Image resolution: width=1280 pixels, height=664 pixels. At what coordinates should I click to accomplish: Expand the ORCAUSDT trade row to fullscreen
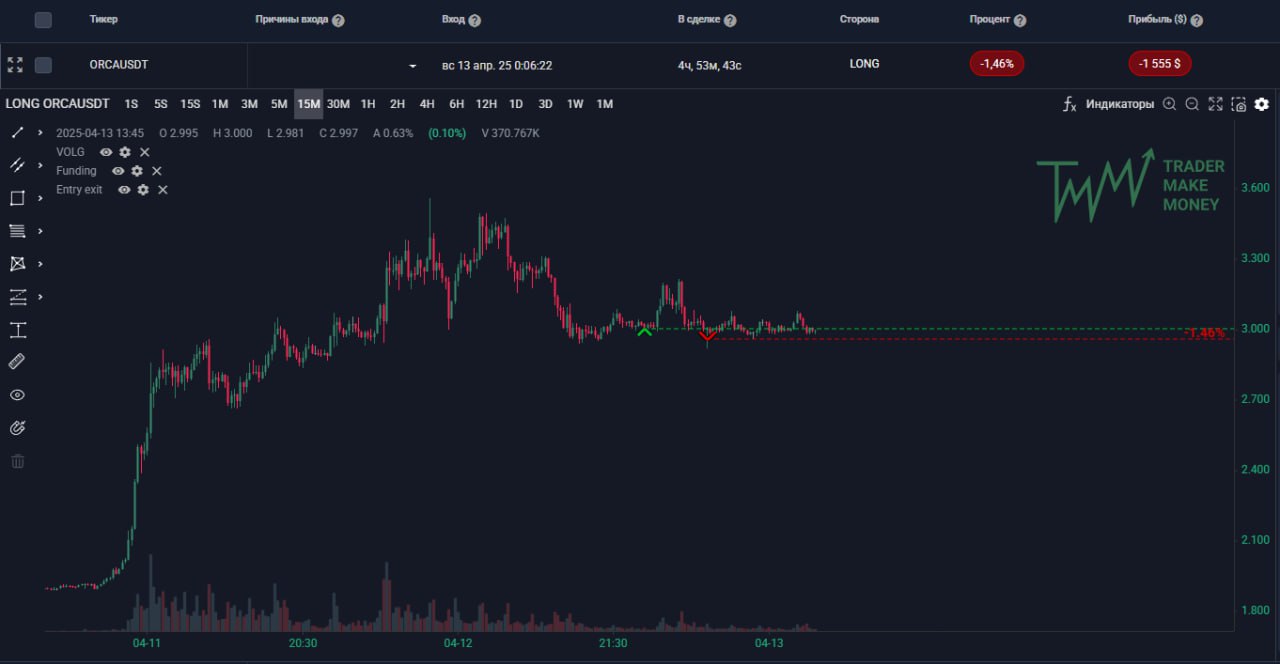click(15, 65)
